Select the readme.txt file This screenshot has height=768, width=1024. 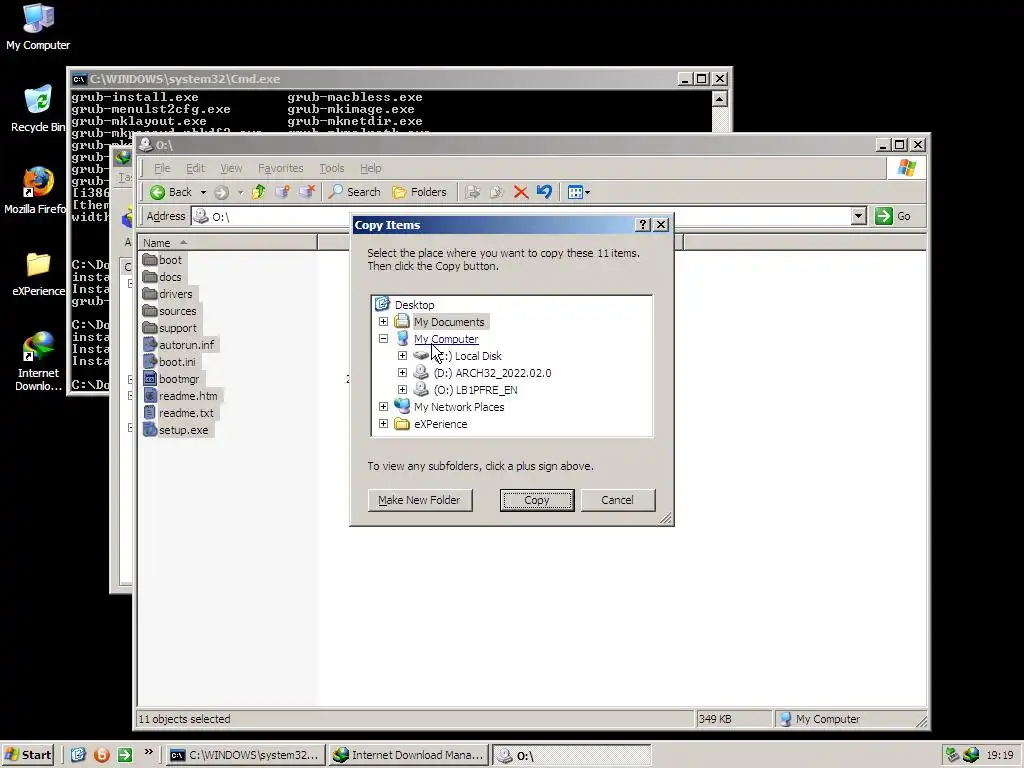179,413
